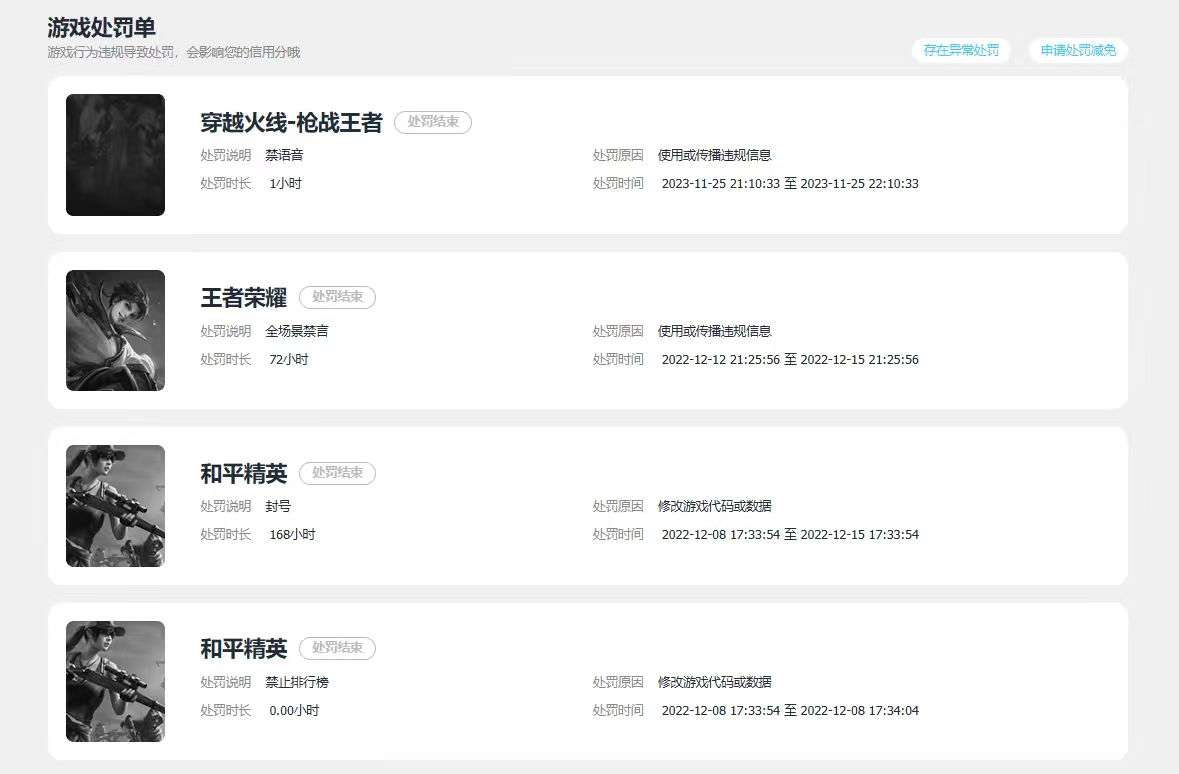Click the 和平精英 title on the 168小时 card

pyautogui.click(x=244, y=473)
